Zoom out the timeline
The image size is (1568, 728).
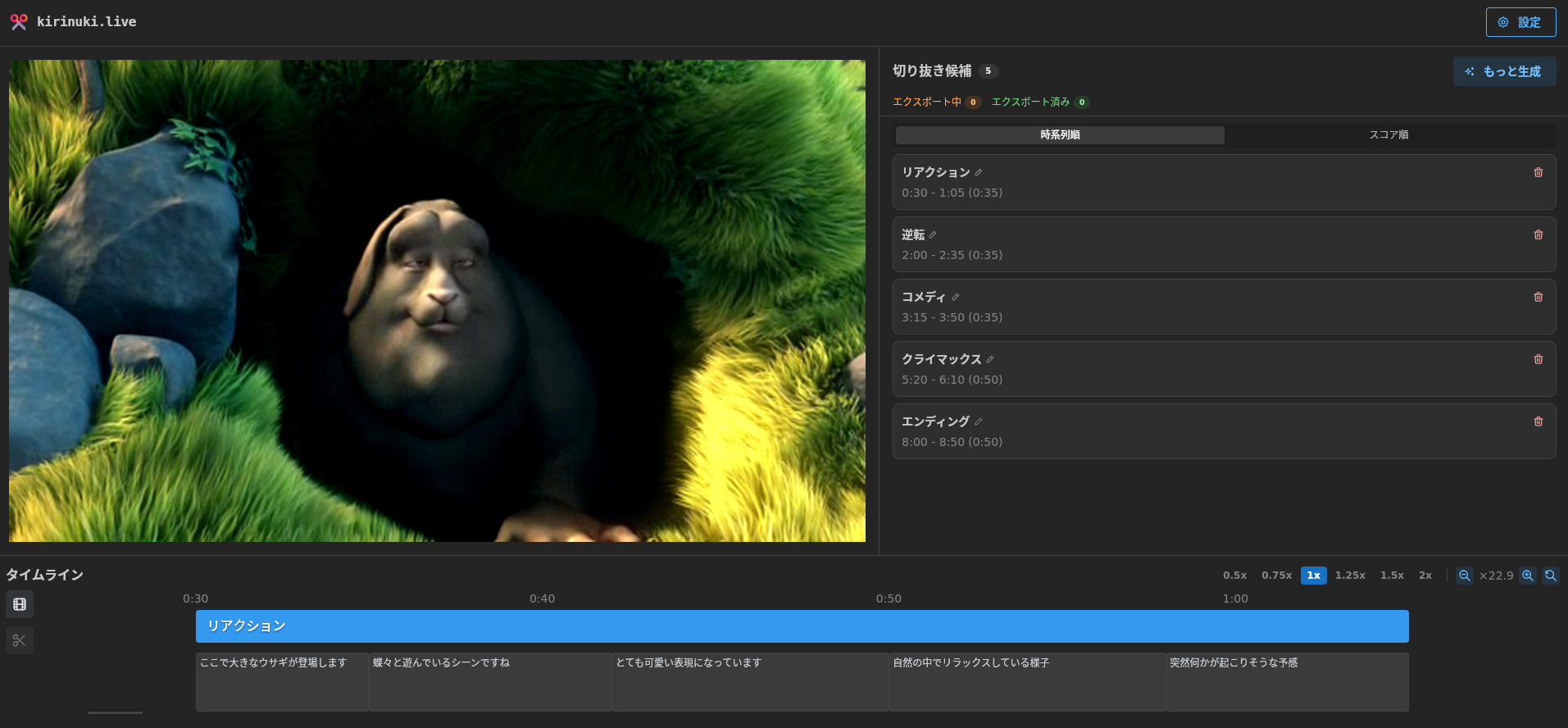[x=1464, y=576]
